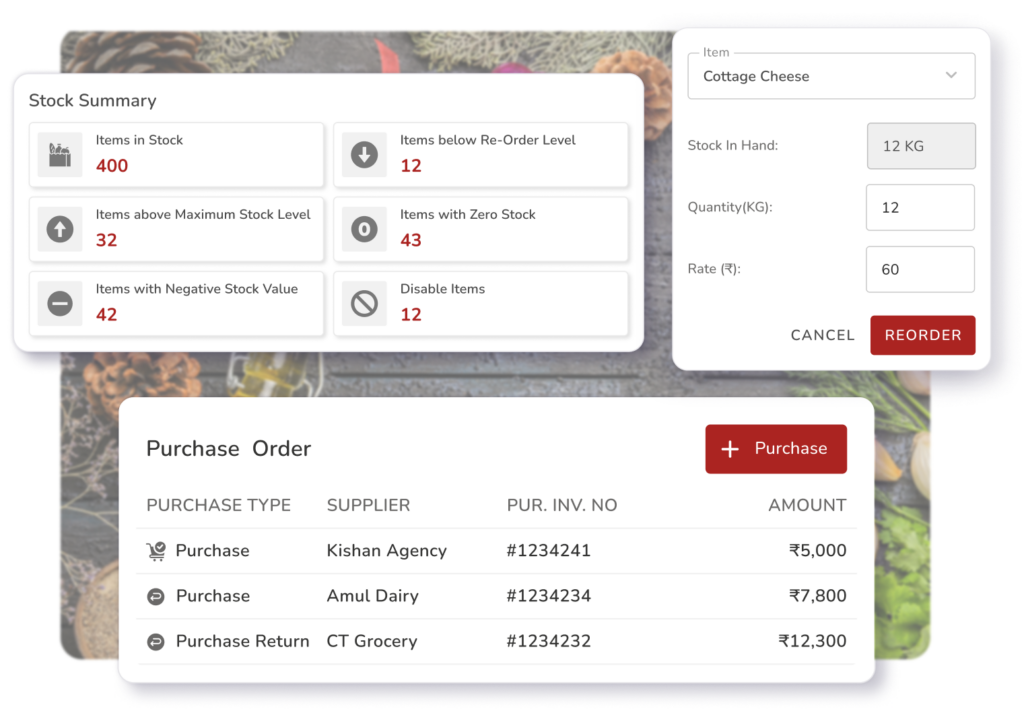Click the return icon in CT Grocery row
Screen dimensions: 1024x709
[156, 642]
